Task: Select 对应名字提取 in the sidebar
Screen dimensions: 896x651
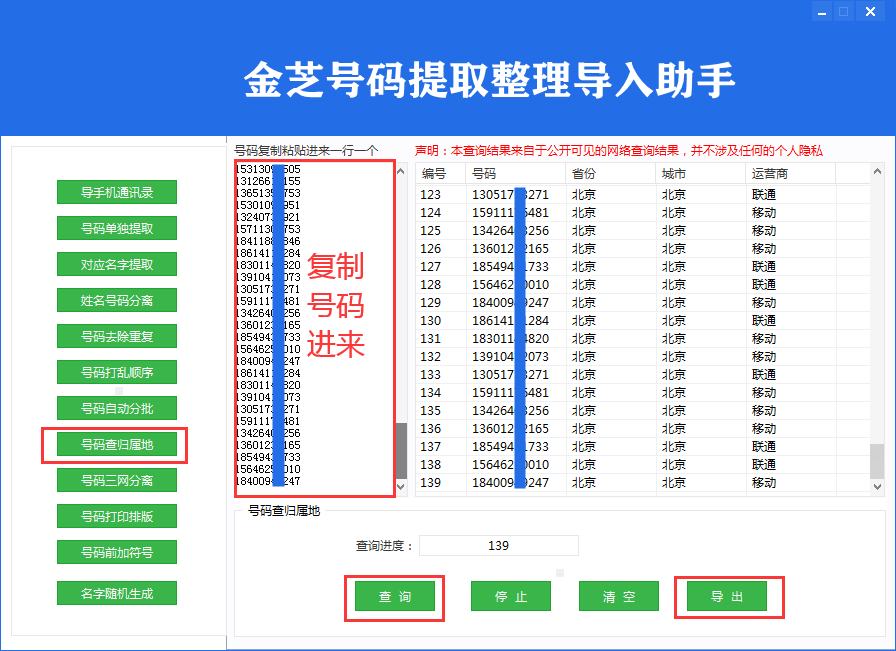Action: tap(117, 264)
